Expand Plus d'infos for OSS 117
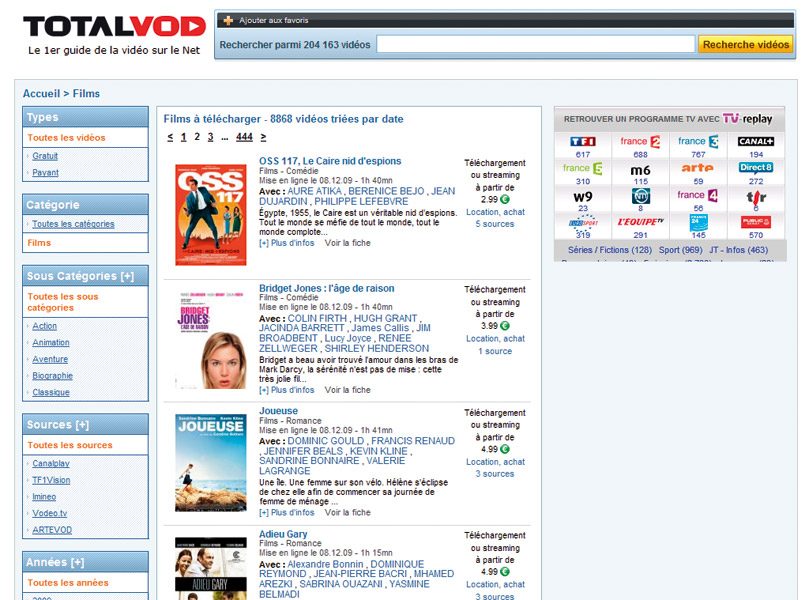 287,243
